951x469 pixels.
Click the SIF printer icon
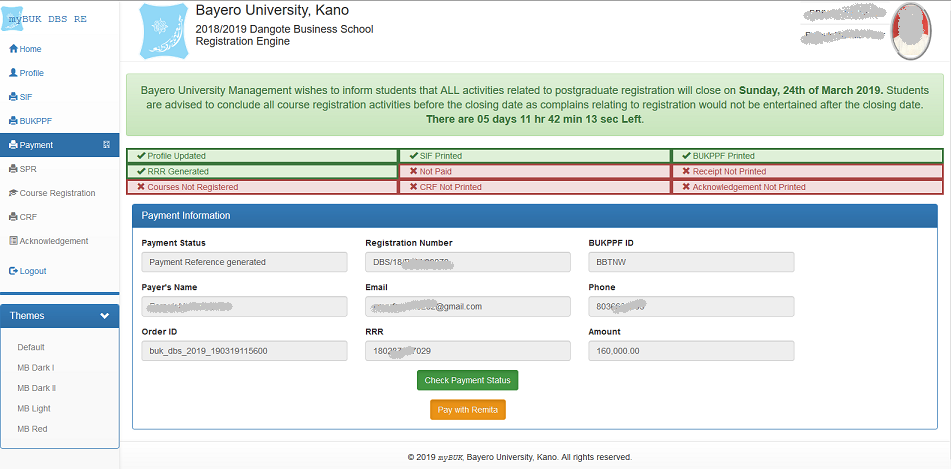13,97
